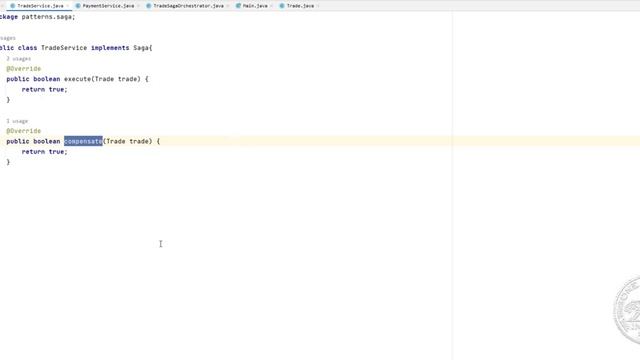Click the closing brace of execute method
This screenshot has width=640, height=360.
click(x=8, y=100)
